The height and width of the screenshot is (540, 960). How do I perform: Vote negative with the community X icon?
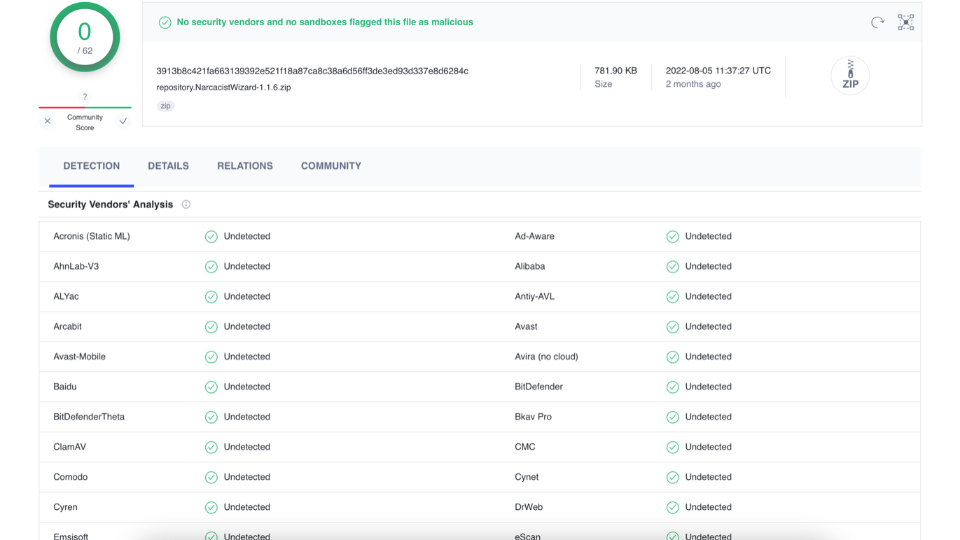pyautogui.click(x=47, y=121)
